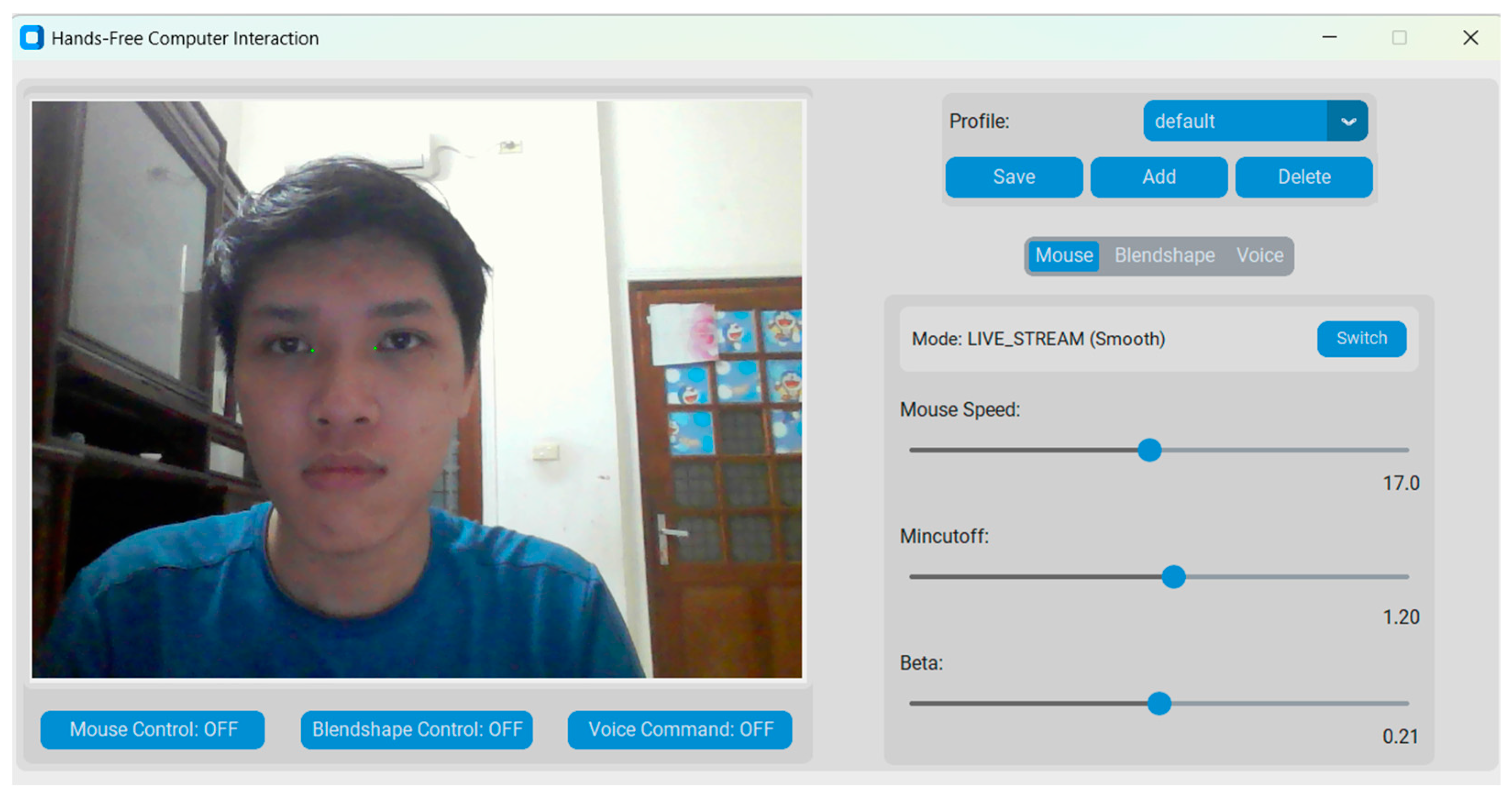This screenshot has height=800, width=1512.
Task: Enable Blendshape Control
Action: pos(417,729)
